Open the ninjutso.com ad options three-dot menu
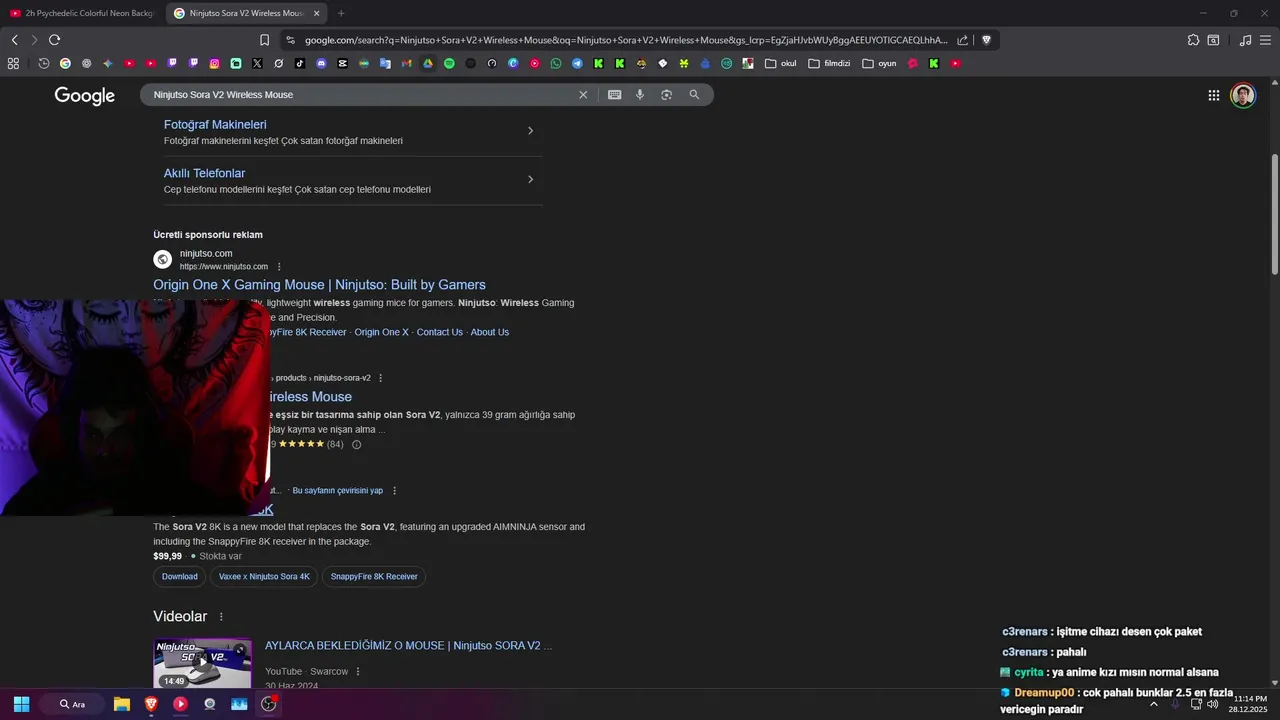This screenshot has height=720, width=1280. (279, 267)
